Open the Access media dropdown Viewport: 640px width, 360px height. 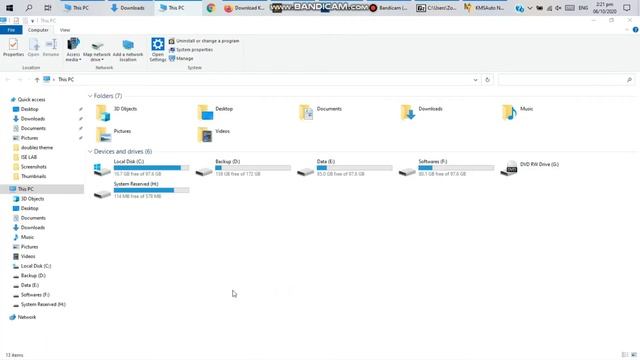click(x=73, y=49)
